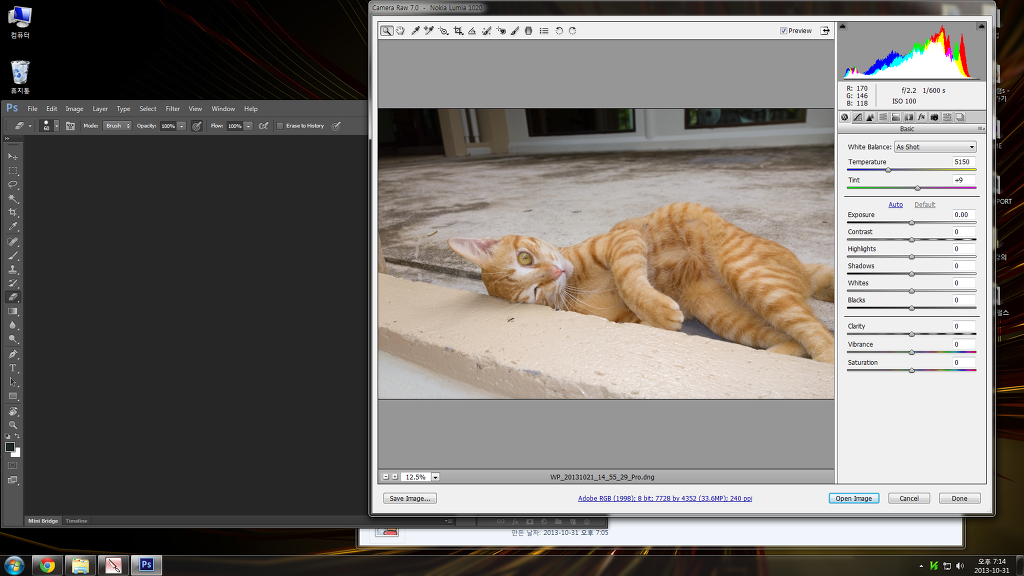Open the Camera Raw preferences dialog icon
Screen dimensions: 1024x576
544,31
